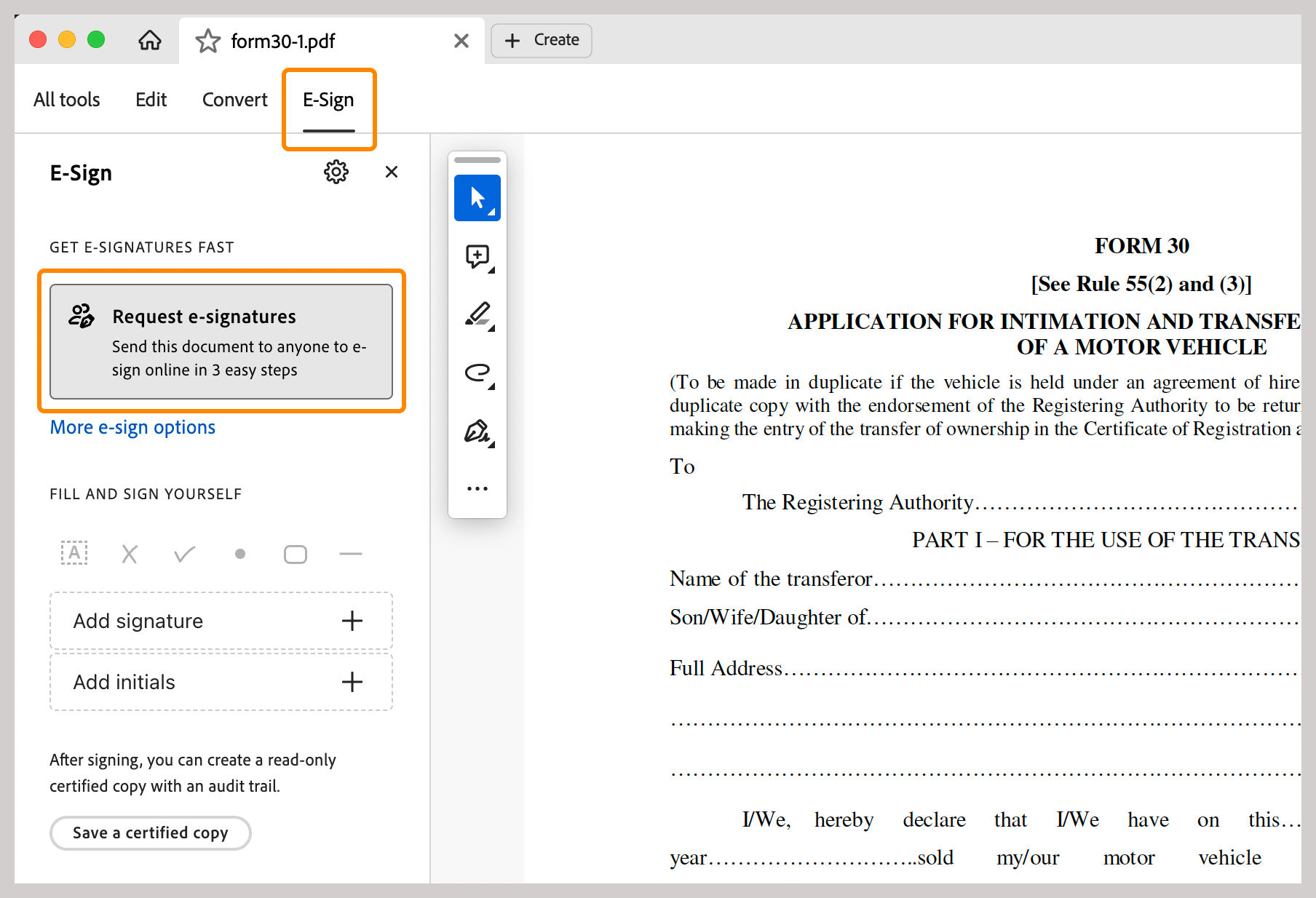The width and height of the screenshot is (1316, 898).
Task: Open the add comment tool
Action: click(x=477, y=256)
